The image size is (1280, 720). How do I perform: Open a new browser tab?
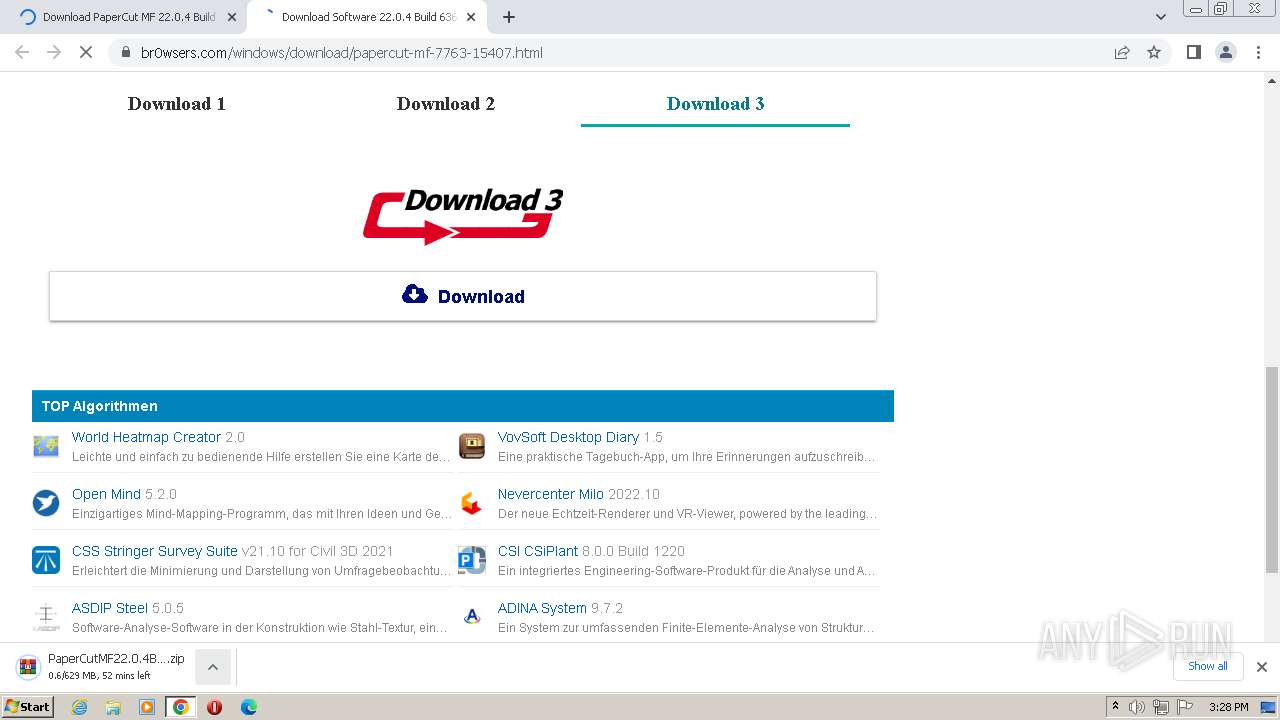(x=509, y=17)
